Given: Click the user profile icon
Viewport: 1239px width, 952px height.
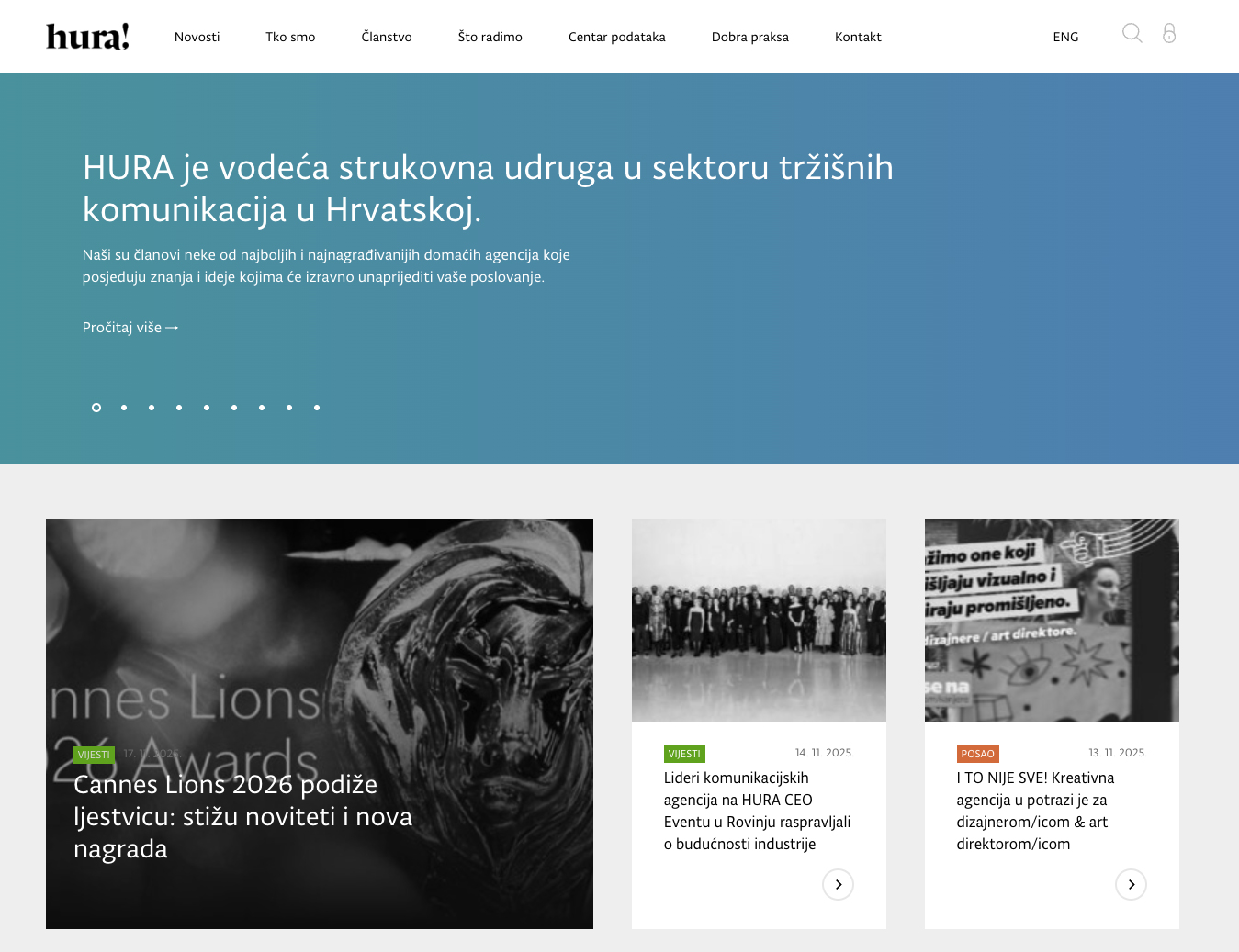Looking at the screenshot, I should pos(1169,34).
